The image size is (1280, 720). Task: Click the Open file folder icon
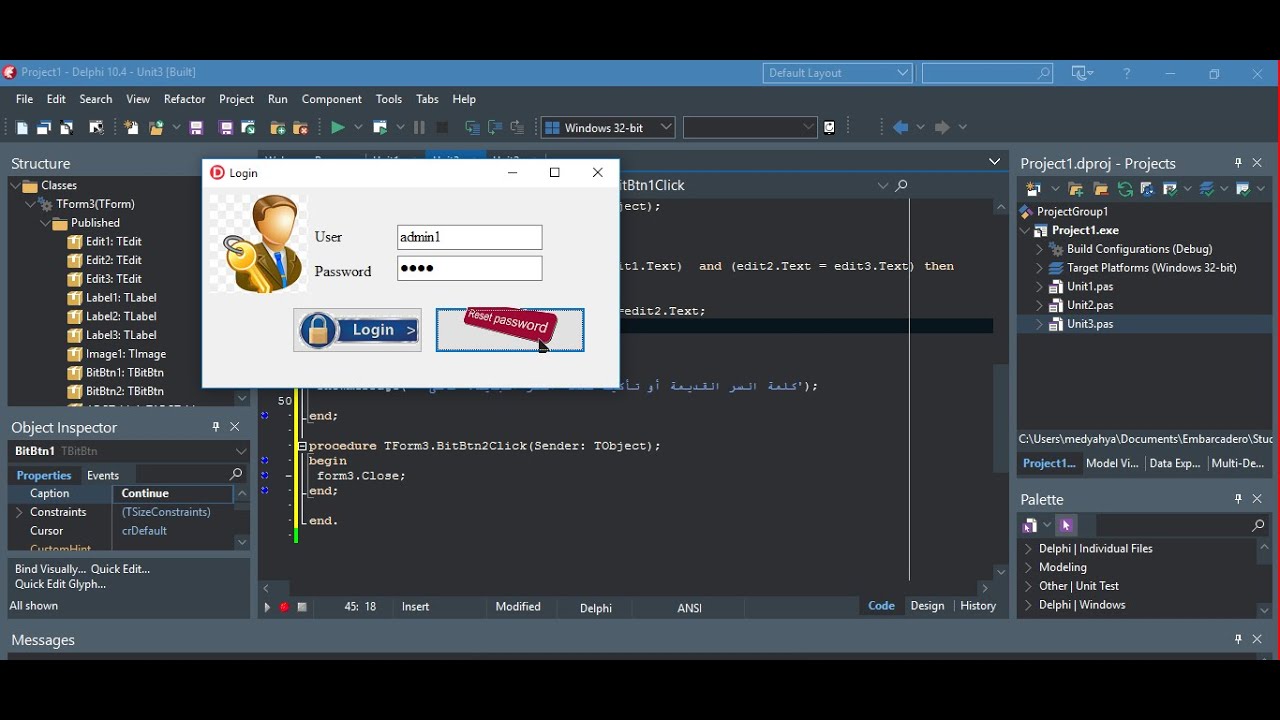click(156, 128)
